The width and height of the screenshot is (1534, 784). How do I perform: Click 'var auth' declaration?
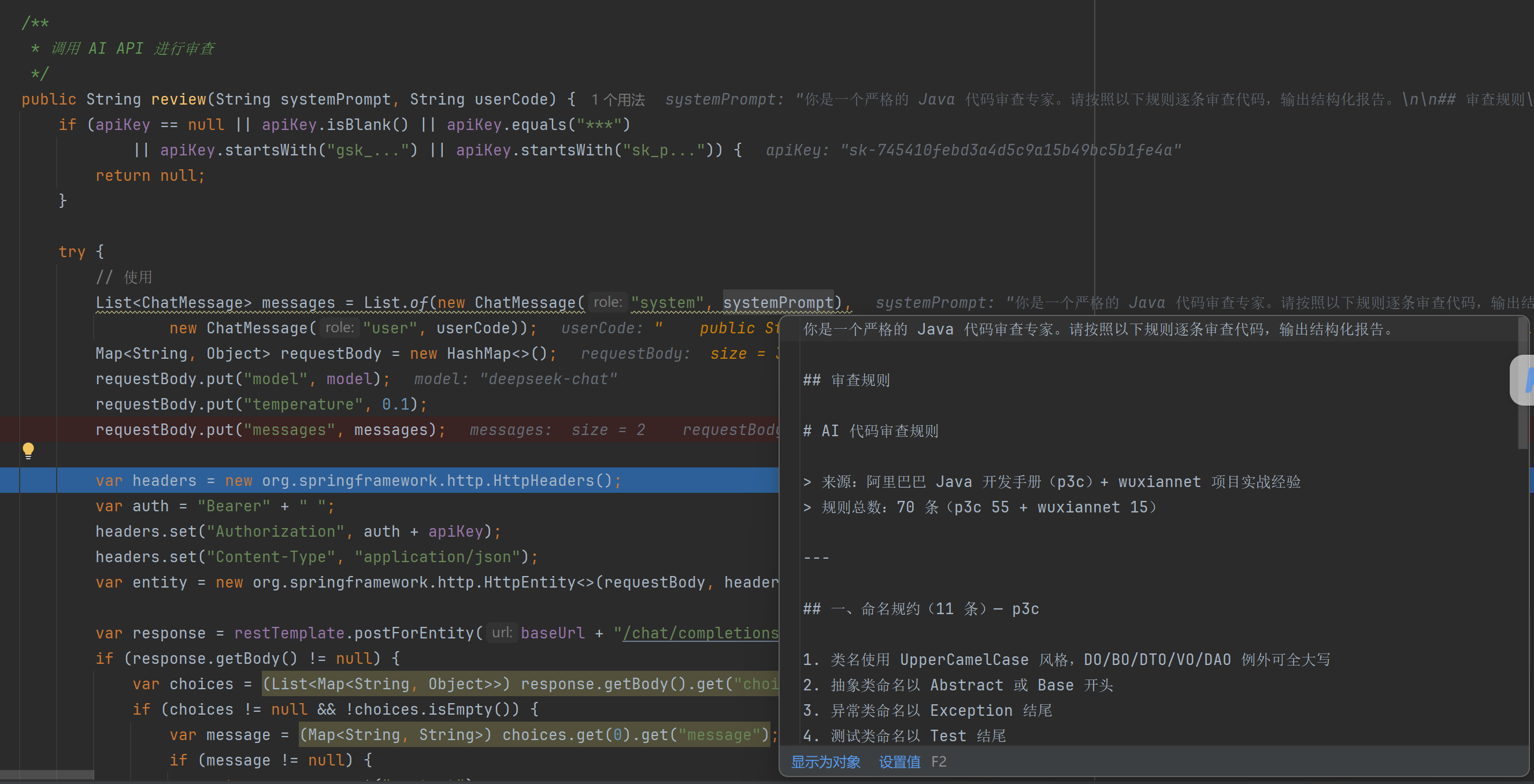pyautogui.click(x=132, y=506)
